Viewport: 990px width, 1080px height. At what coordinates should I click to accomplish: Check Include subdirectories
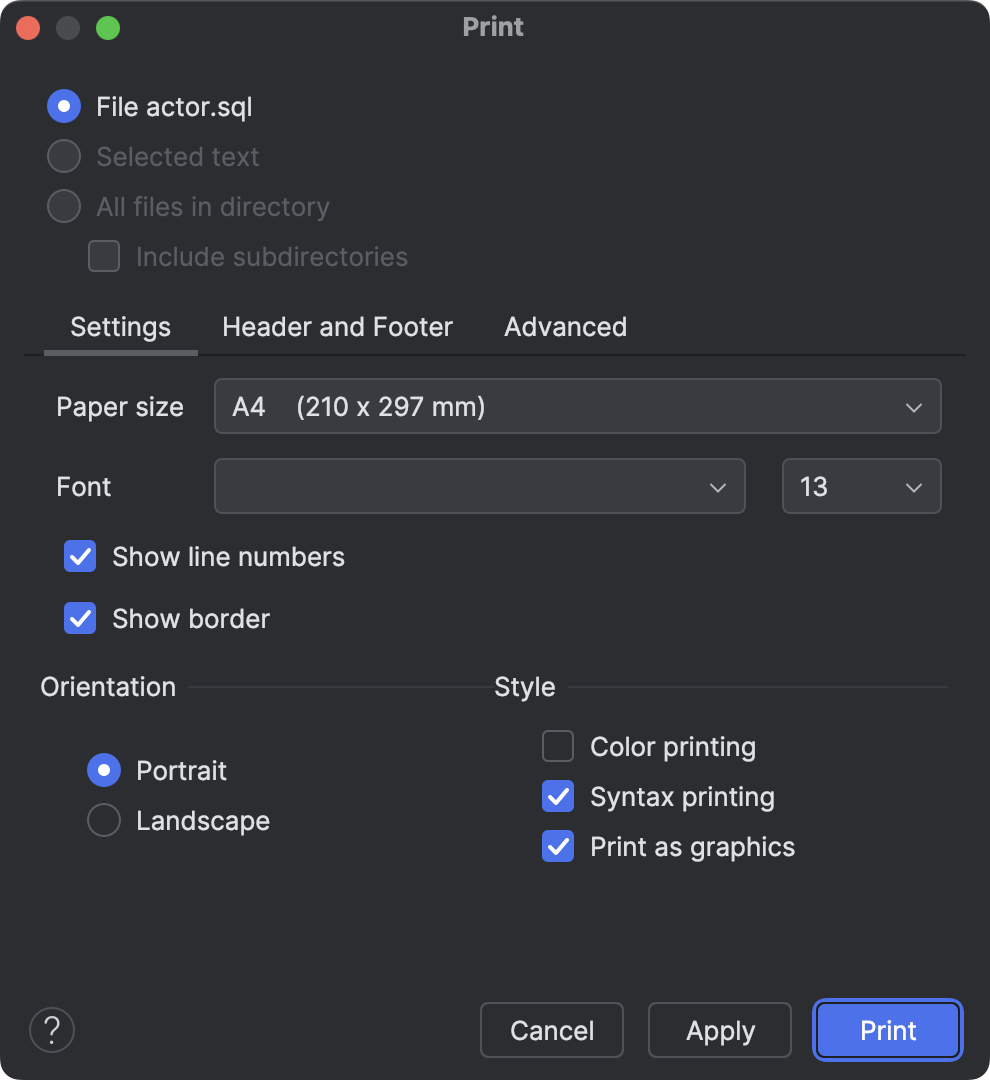click(x=103, y=256)
